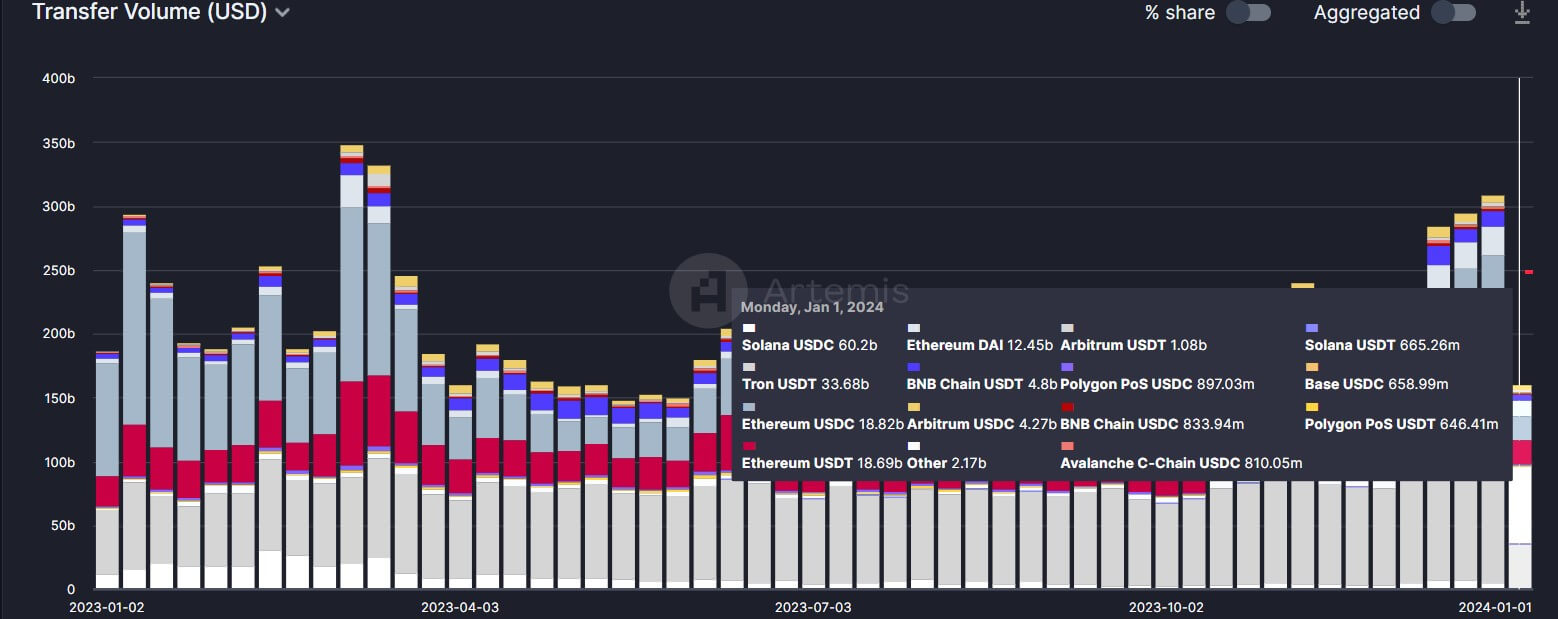
Task: Click the Avalanche C-Chain USDC legend entry
Action: (1180, 463)
